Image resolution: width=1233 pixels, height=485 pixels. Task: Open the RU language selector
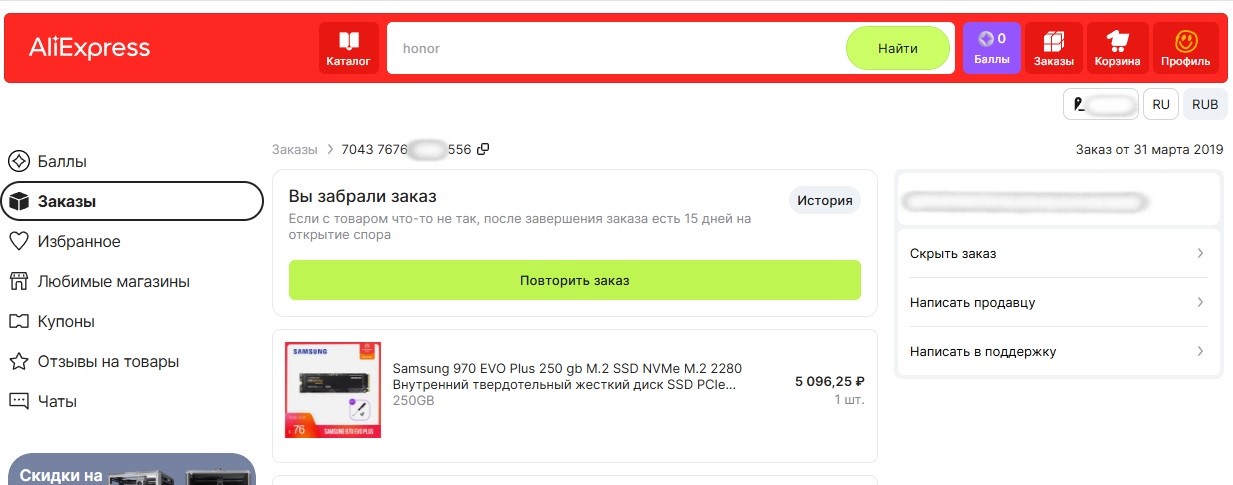click(1160, 104)
